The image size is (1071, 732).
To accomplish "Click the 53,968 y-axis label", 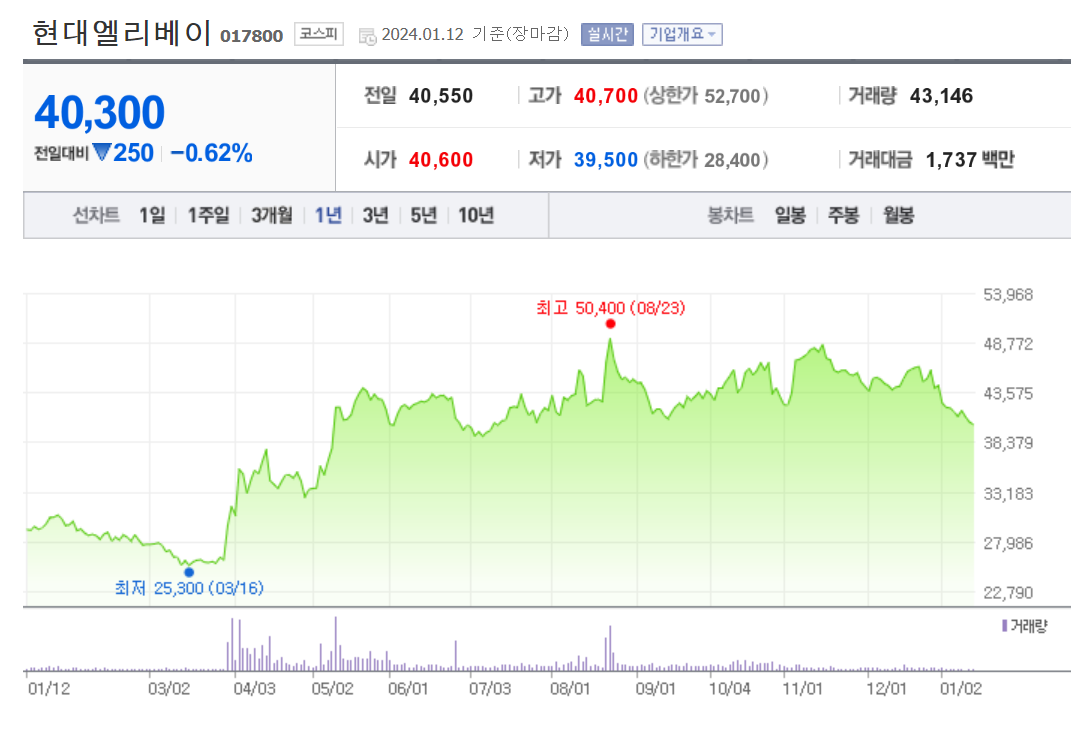I will click(x=1007, y=294).
